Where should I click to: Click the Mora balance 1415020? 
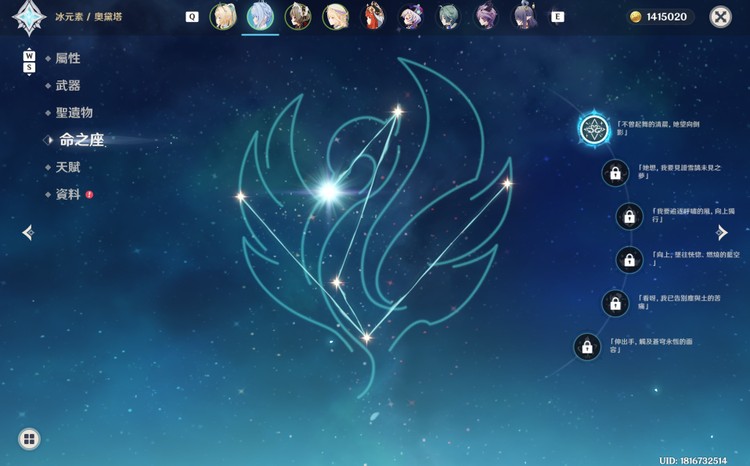click(x=666, y=17)
